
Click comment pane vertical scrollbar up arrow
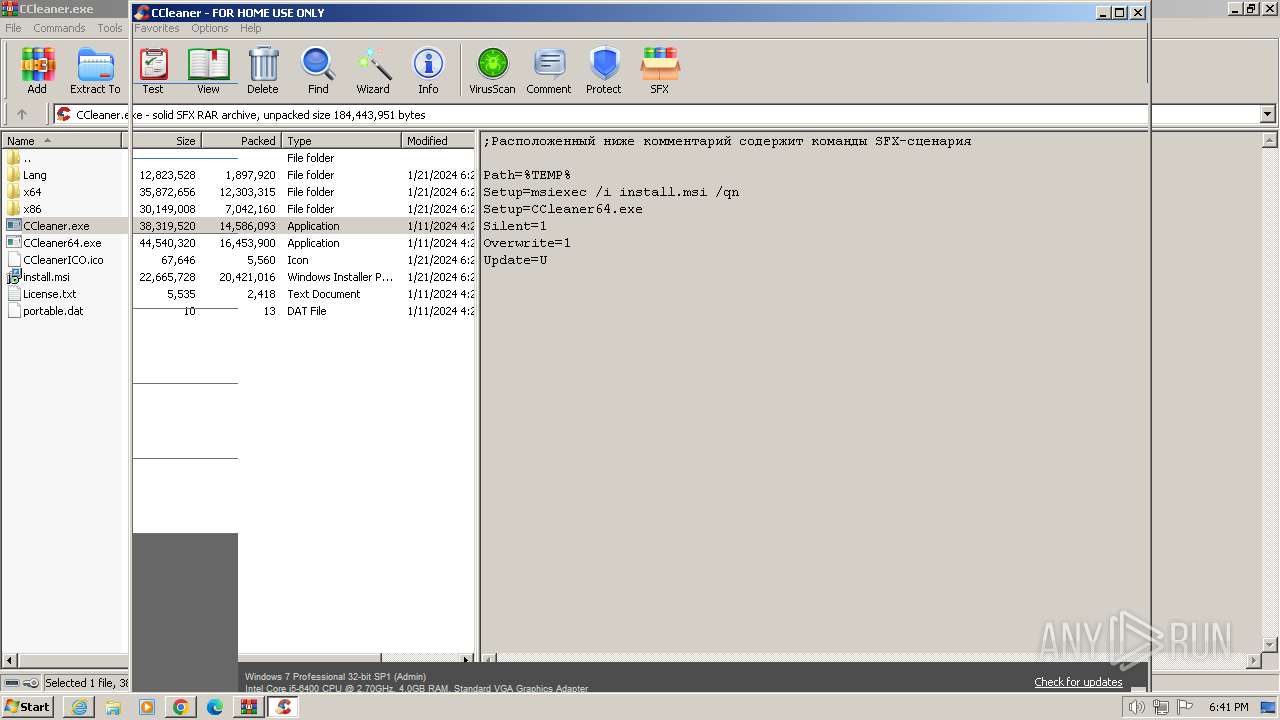[1270, 140]
